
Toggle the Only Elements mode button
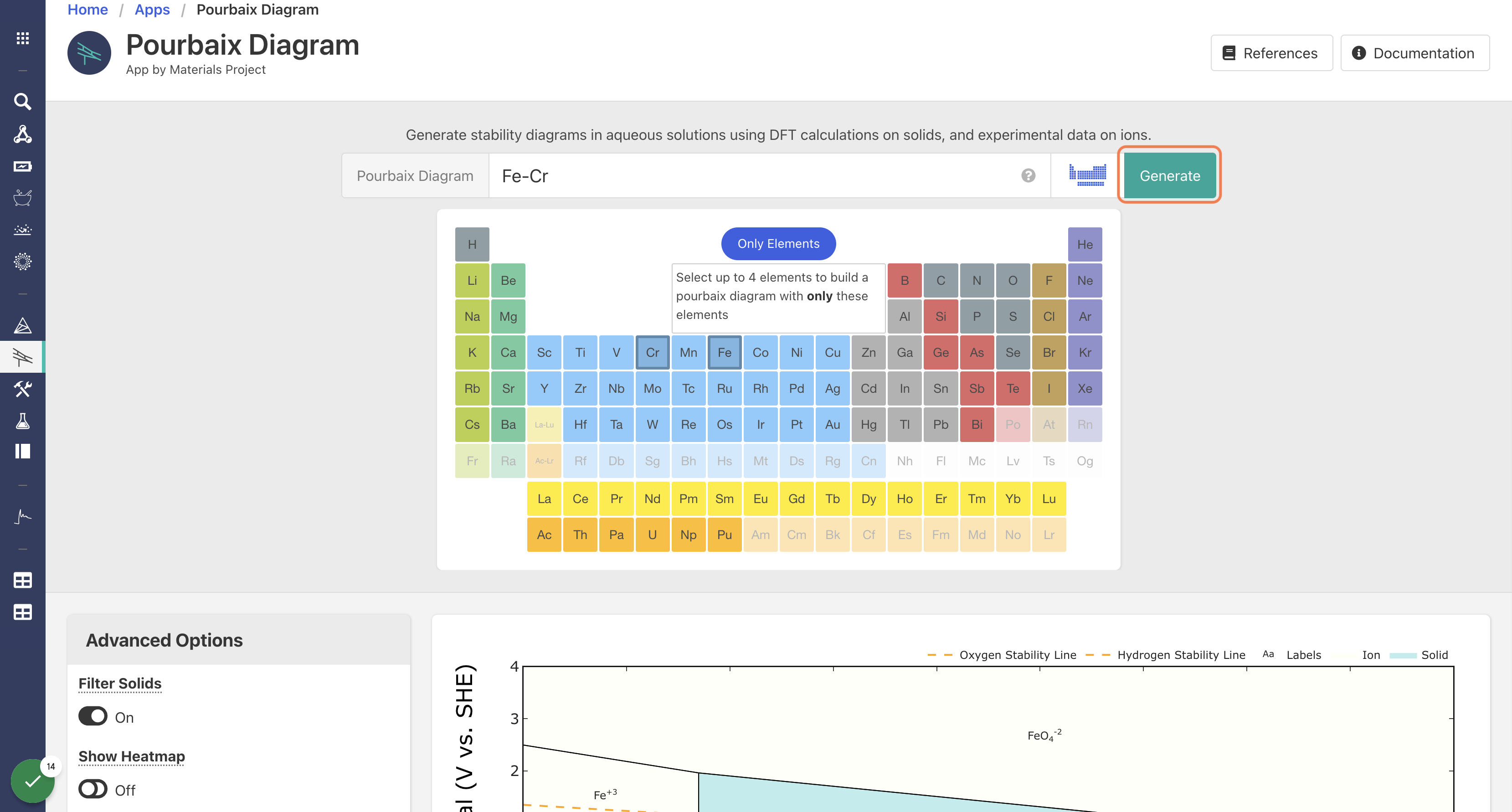click(x=778, y=244)
